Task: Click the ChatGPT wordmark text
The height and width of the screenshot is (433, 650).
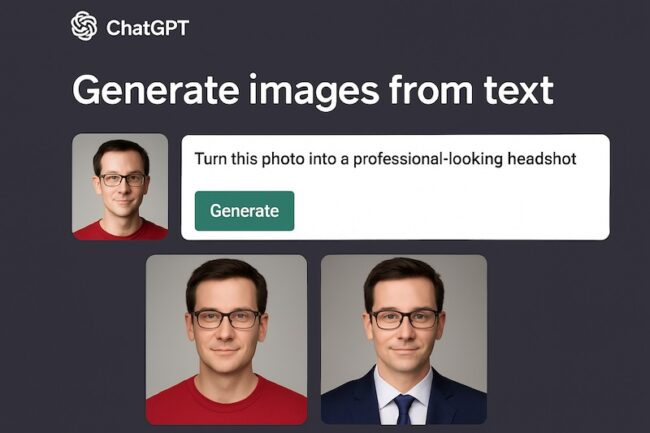Action: [147, 28]
